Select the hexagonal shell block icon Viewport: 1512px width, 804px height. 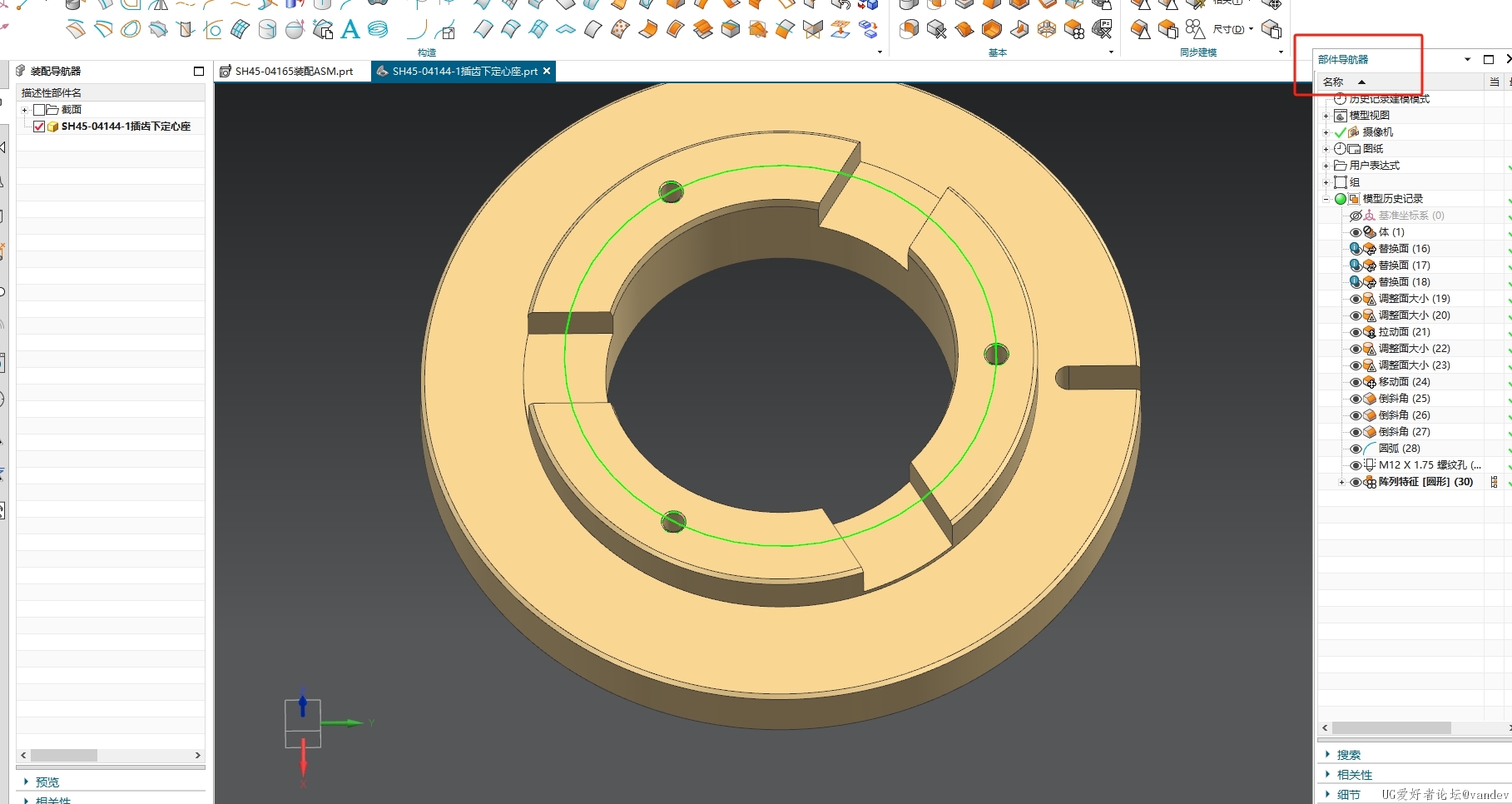[992, 30]
